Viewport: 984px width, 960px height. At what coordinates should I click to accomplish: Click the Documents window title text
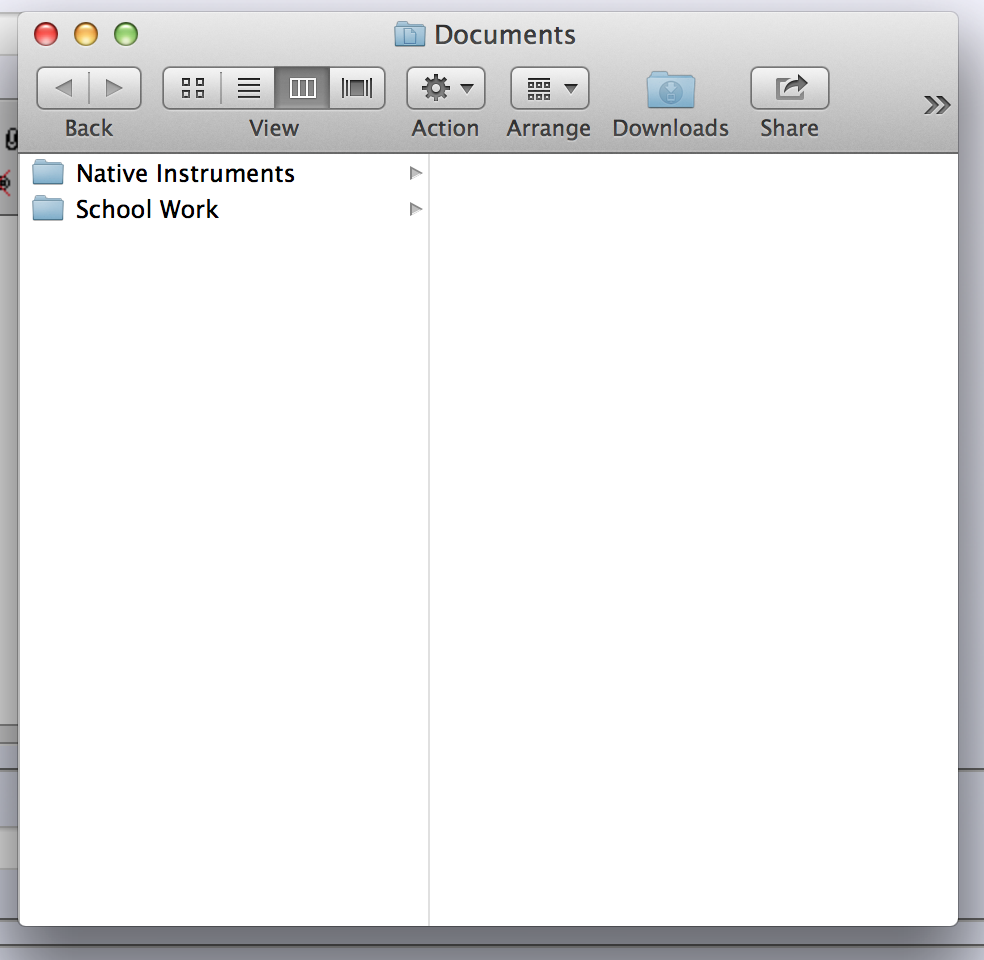505,35
